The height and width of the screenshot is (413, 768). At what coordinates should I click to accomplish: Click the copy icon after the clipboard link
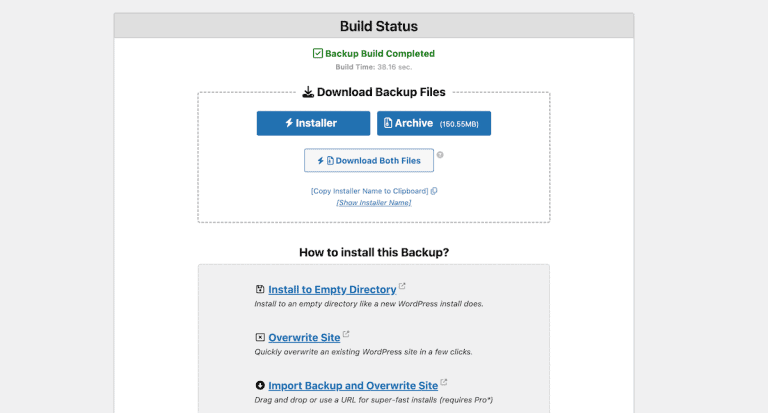coord(434,191)
